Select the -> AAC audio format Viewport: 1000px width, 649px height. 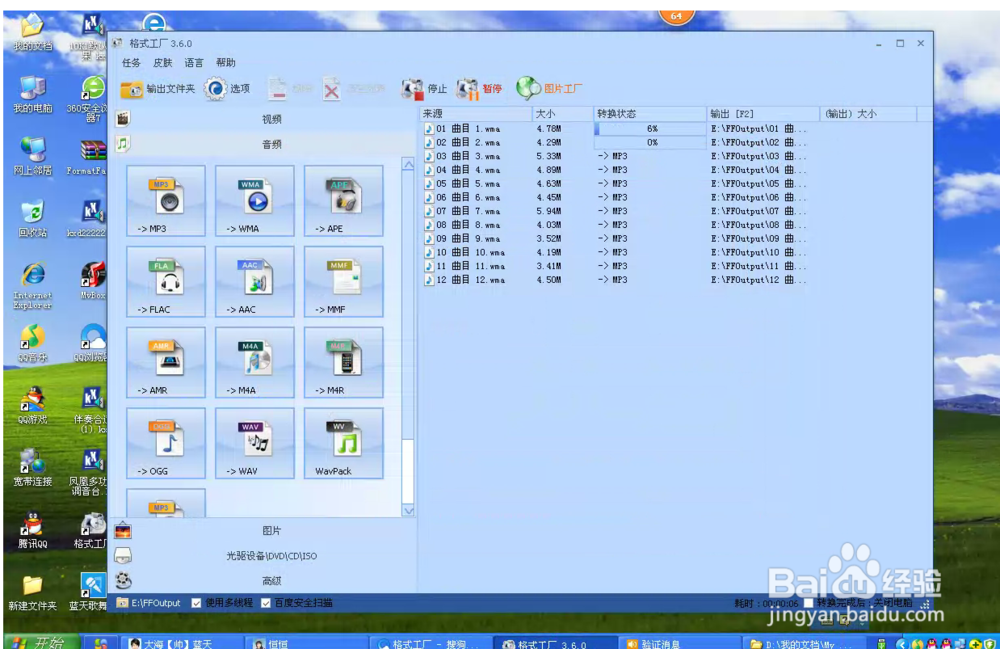[254, 282]
